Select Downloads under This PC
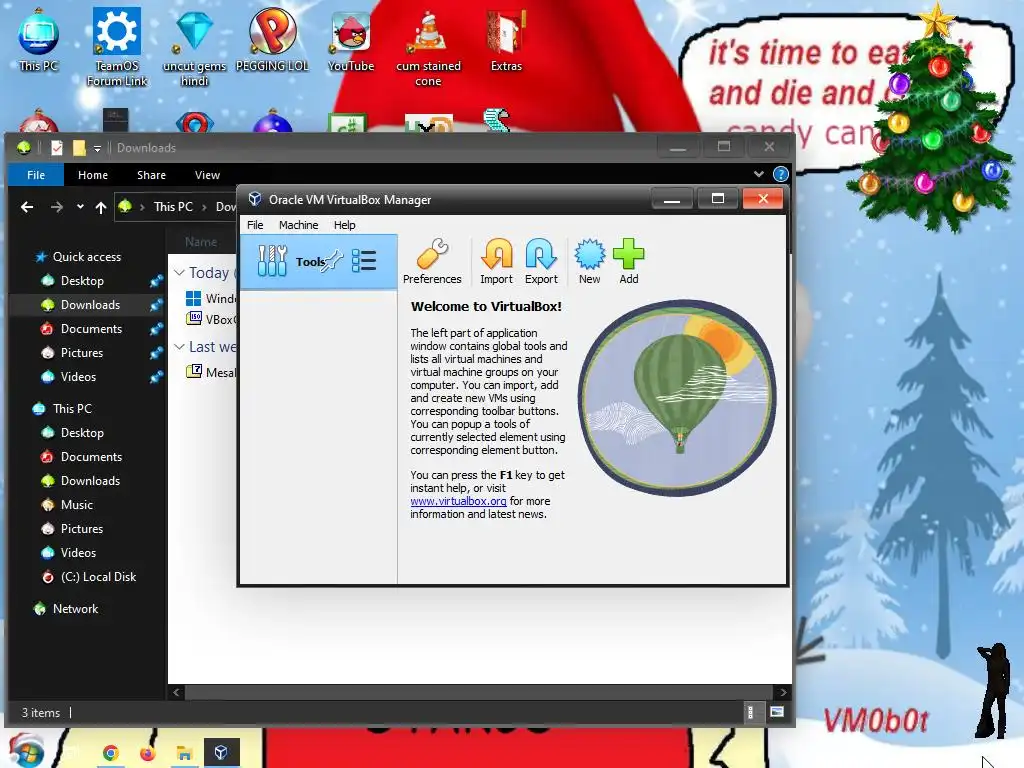 tap(89, 481)
